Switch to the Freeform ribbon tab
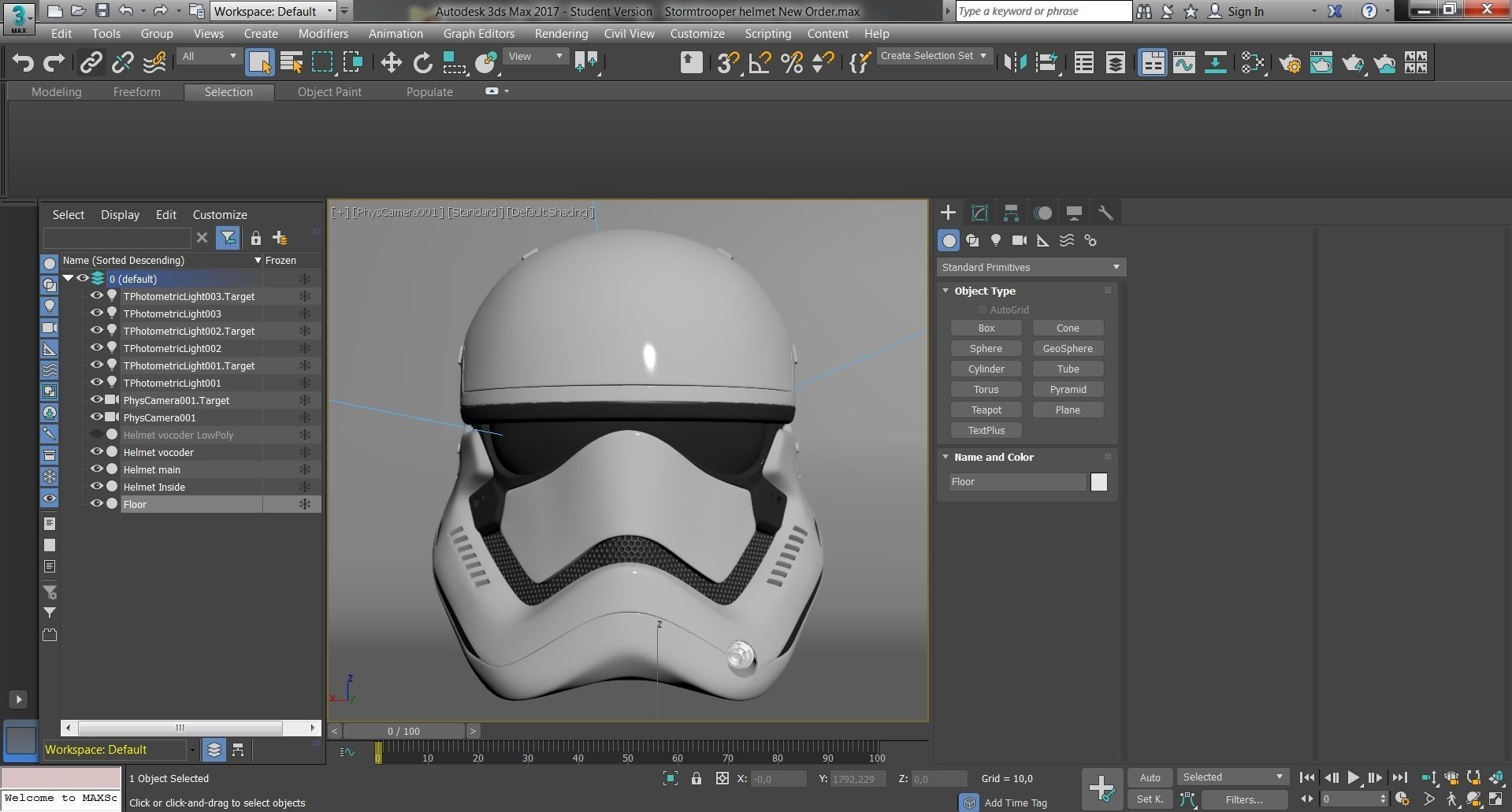The width and height of the screenshot is (1512, 812). (136, 92)
